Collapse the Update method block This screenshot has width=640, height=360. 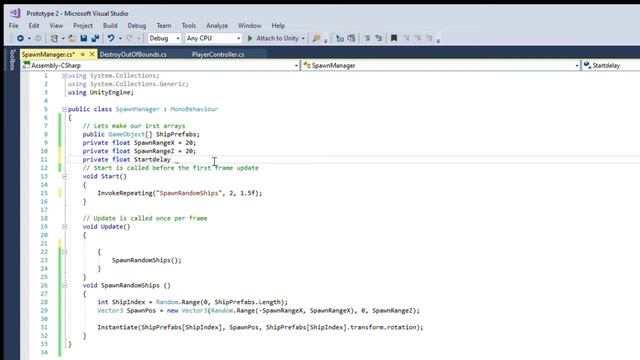(x=64, y=227)
